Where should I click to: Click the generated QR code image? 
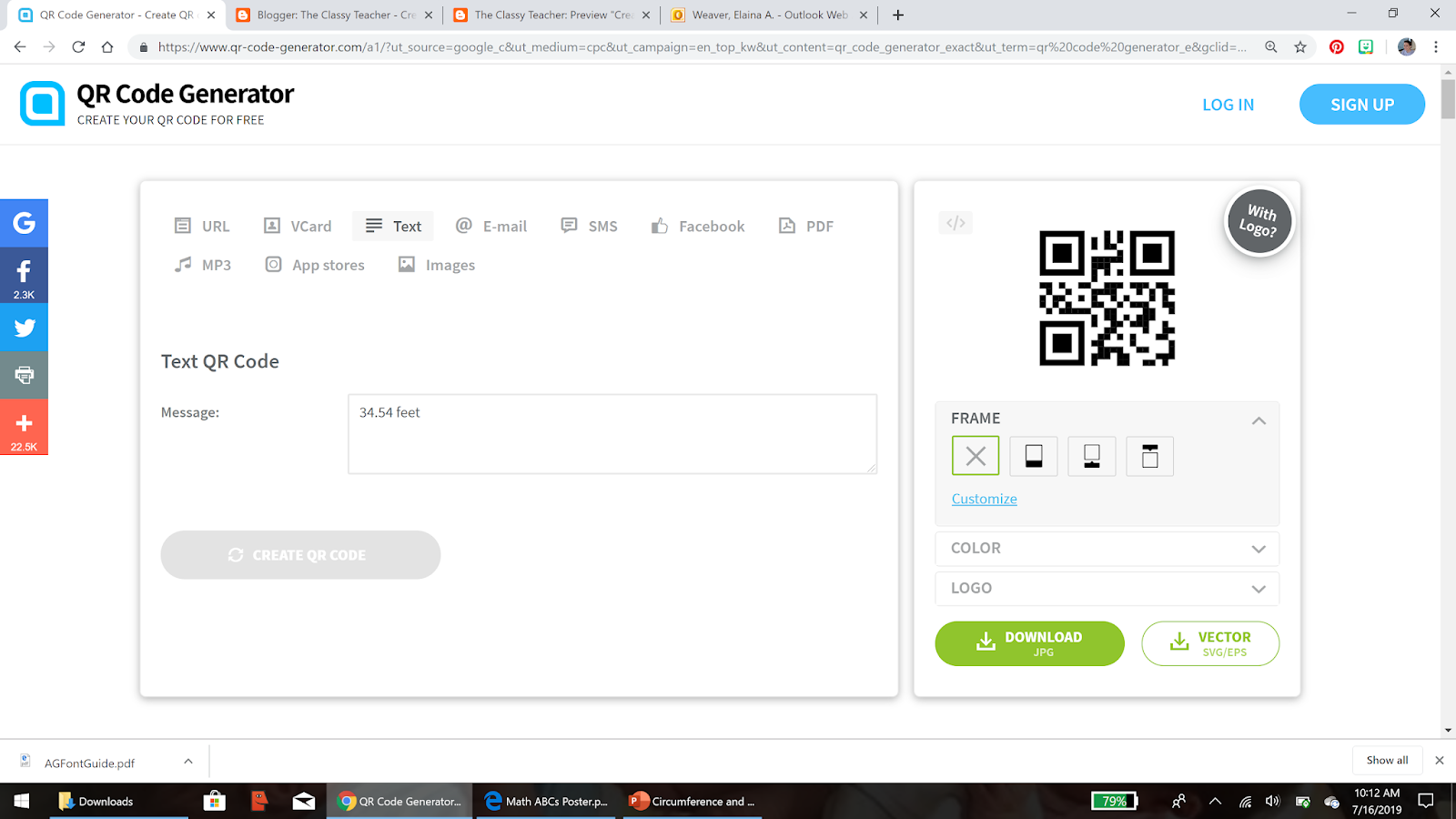1107,298
